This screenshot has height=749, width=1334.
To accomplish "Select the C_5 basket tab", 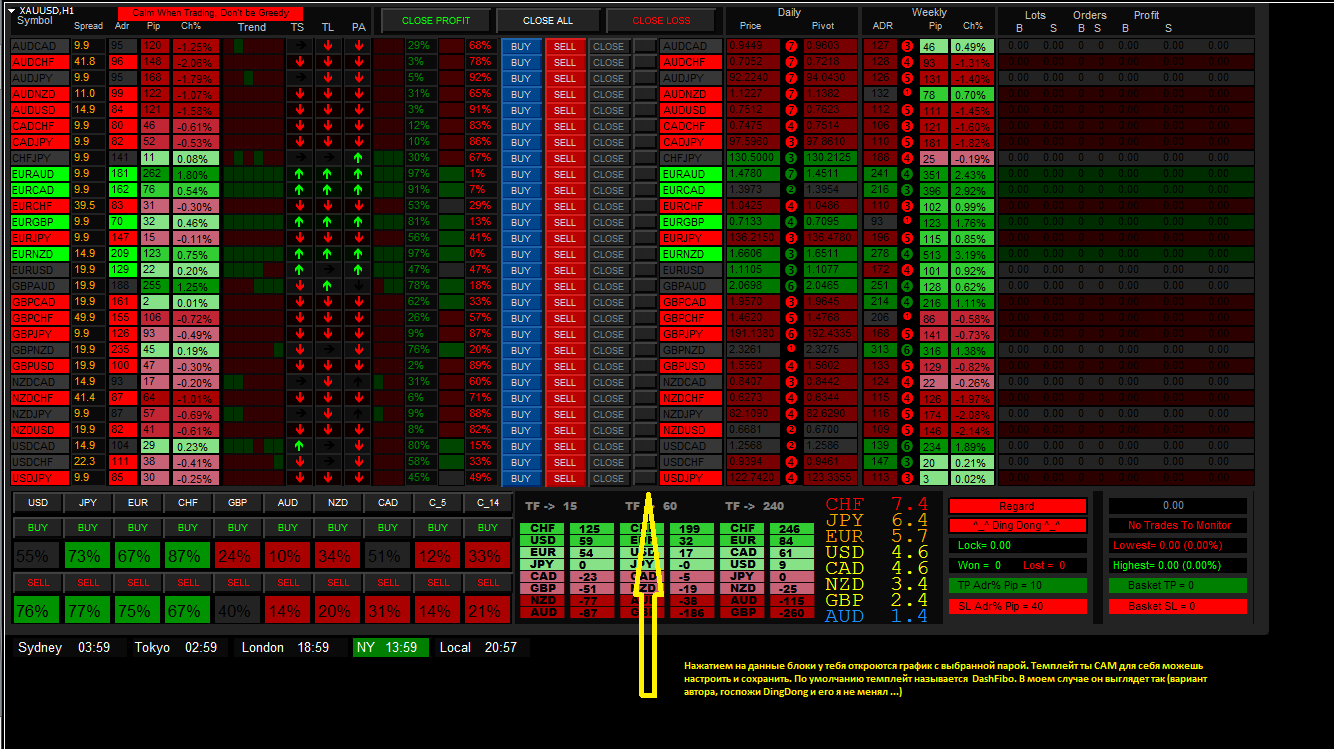I will pyautogui.click(x=438, y=503).
